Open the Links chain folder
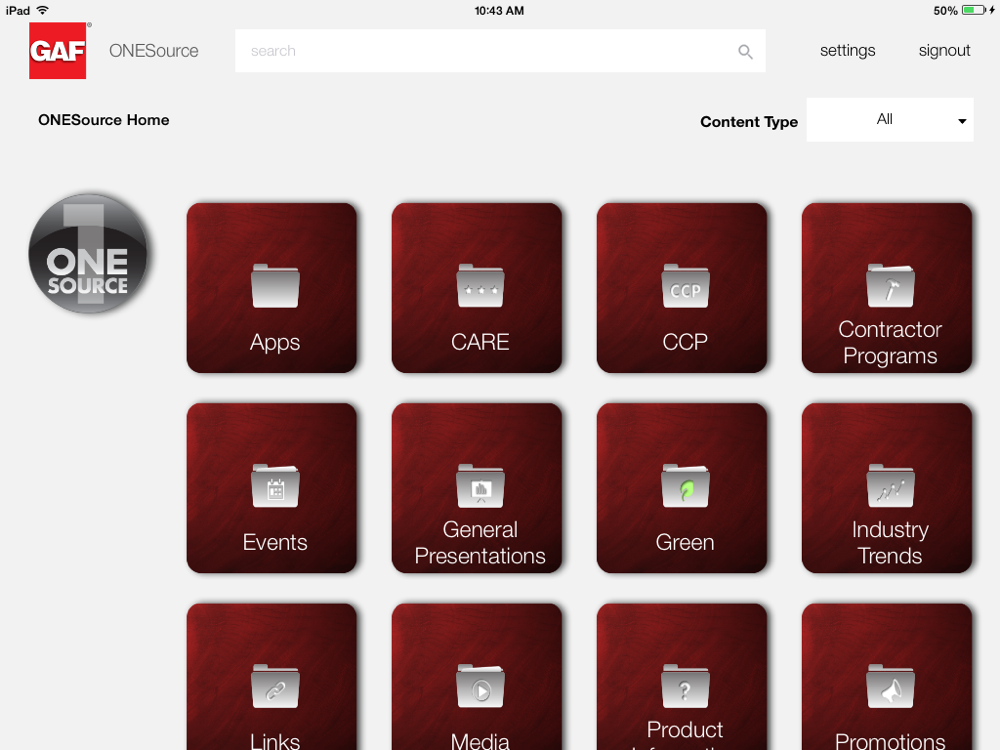1000x750 pixels. click(x=275, y=686)
